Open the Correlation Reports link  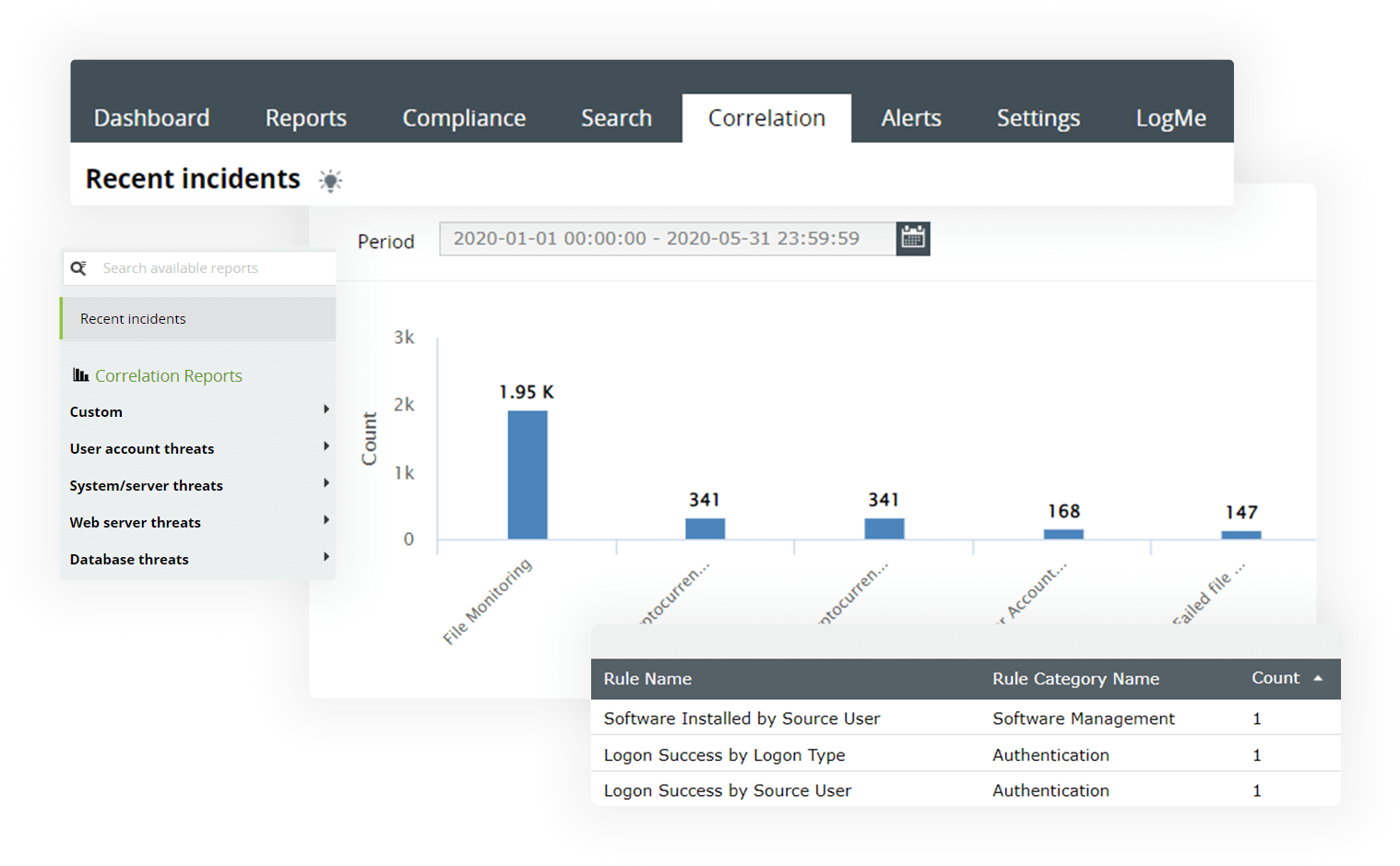[169, 375]
